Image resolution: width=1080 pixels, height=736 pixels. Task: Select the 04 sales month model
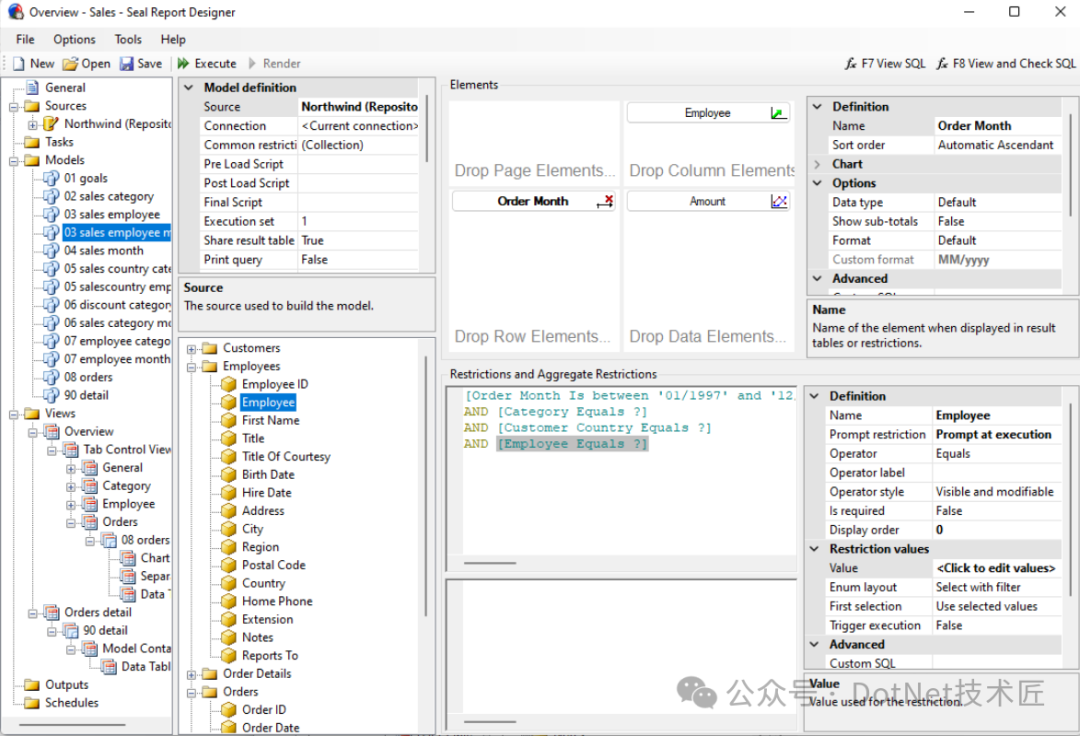(103, 251)
